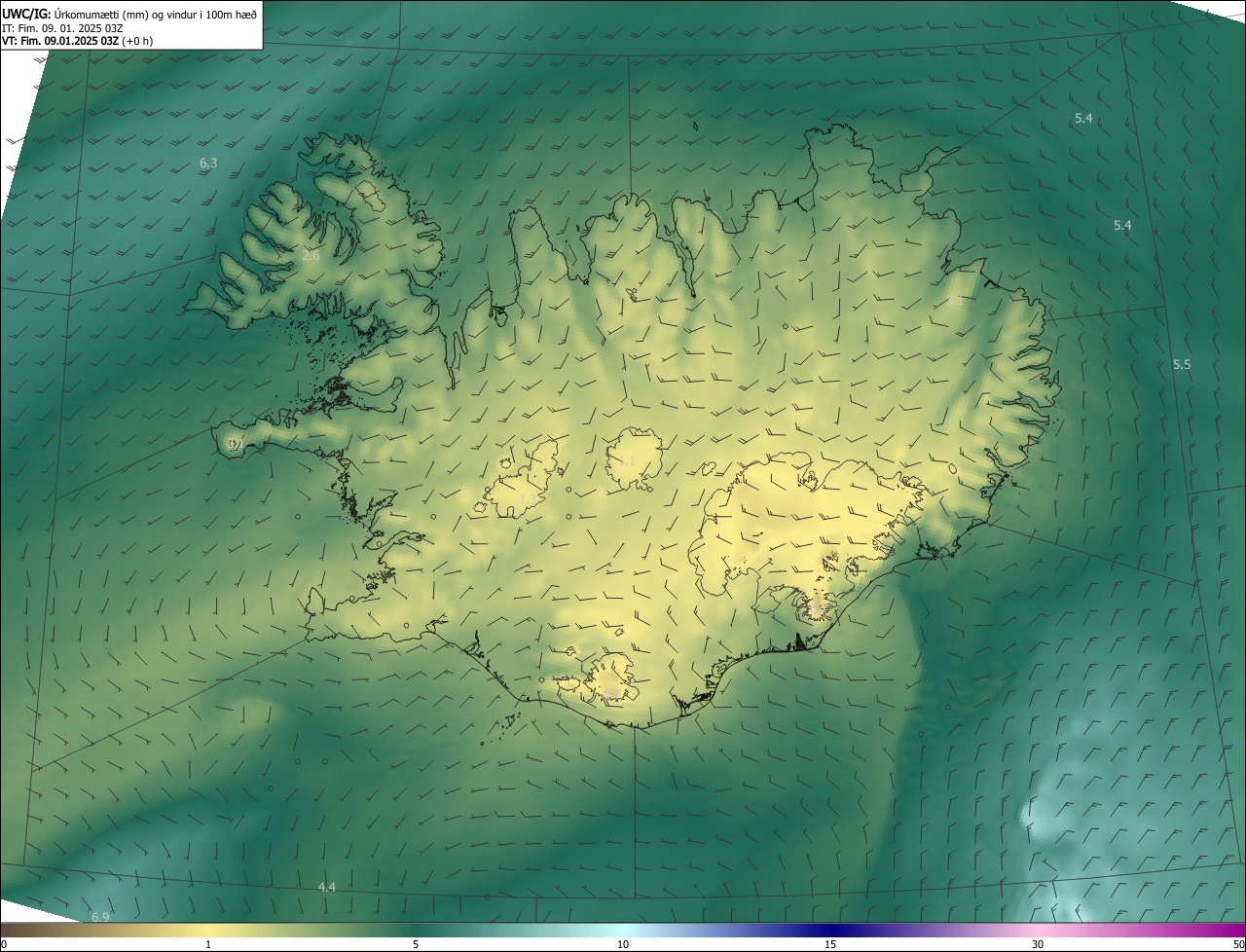Screen dimensions: 1246x952
Task: Click the 5.5 value label on the map
Action: coord(1182,365)
